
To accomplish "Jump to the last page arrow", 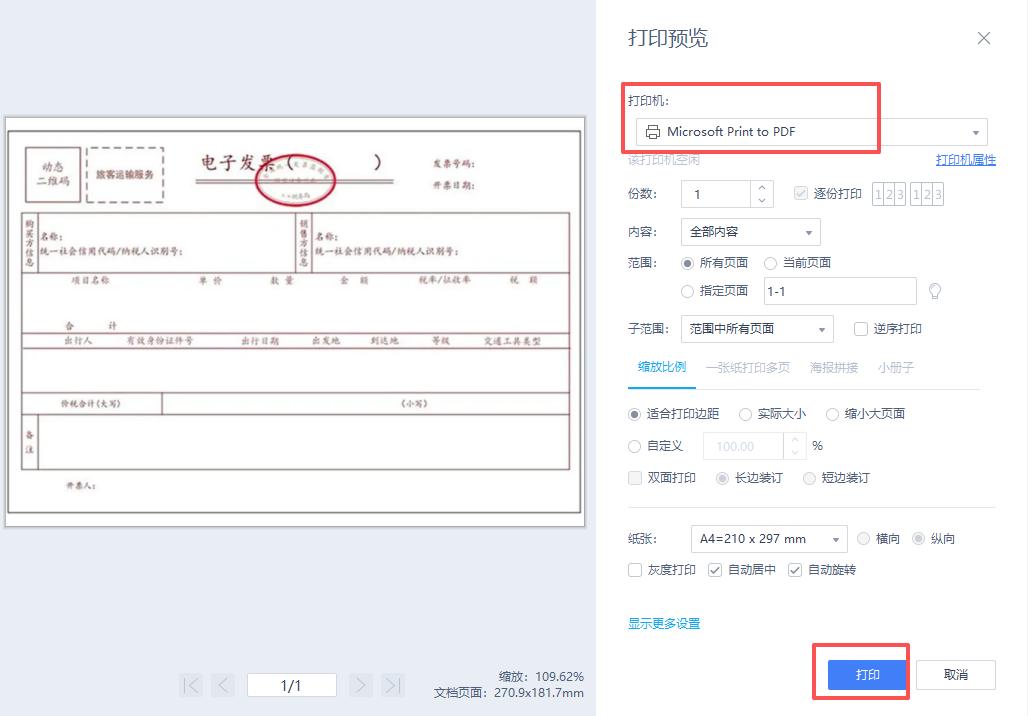I will point(391,685).
